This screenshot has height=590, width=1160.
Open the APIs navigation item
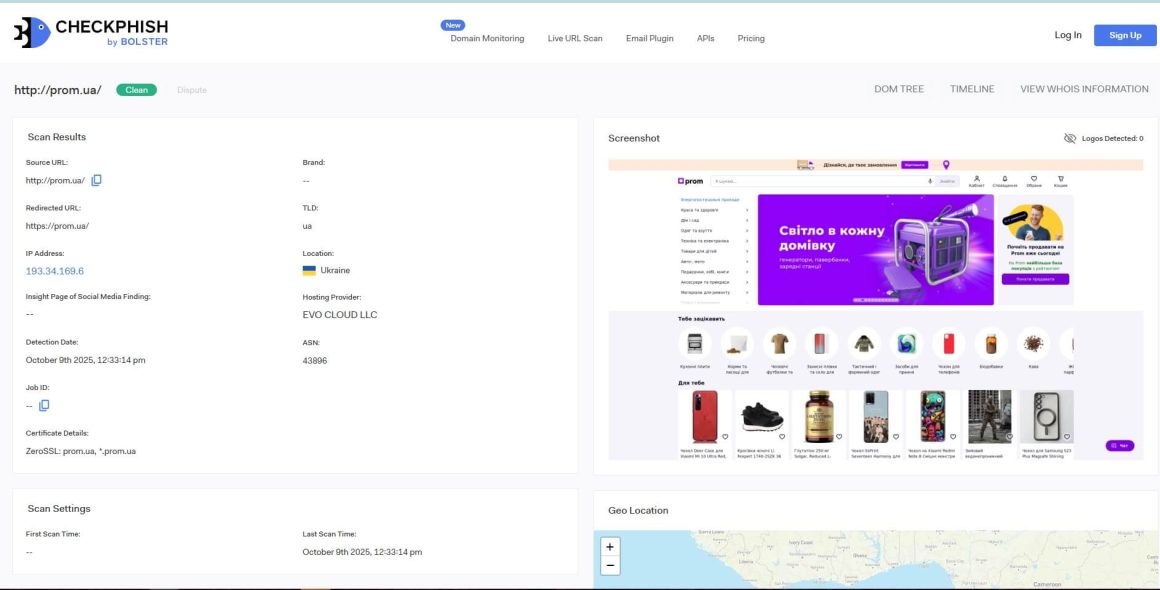(706, 38)
